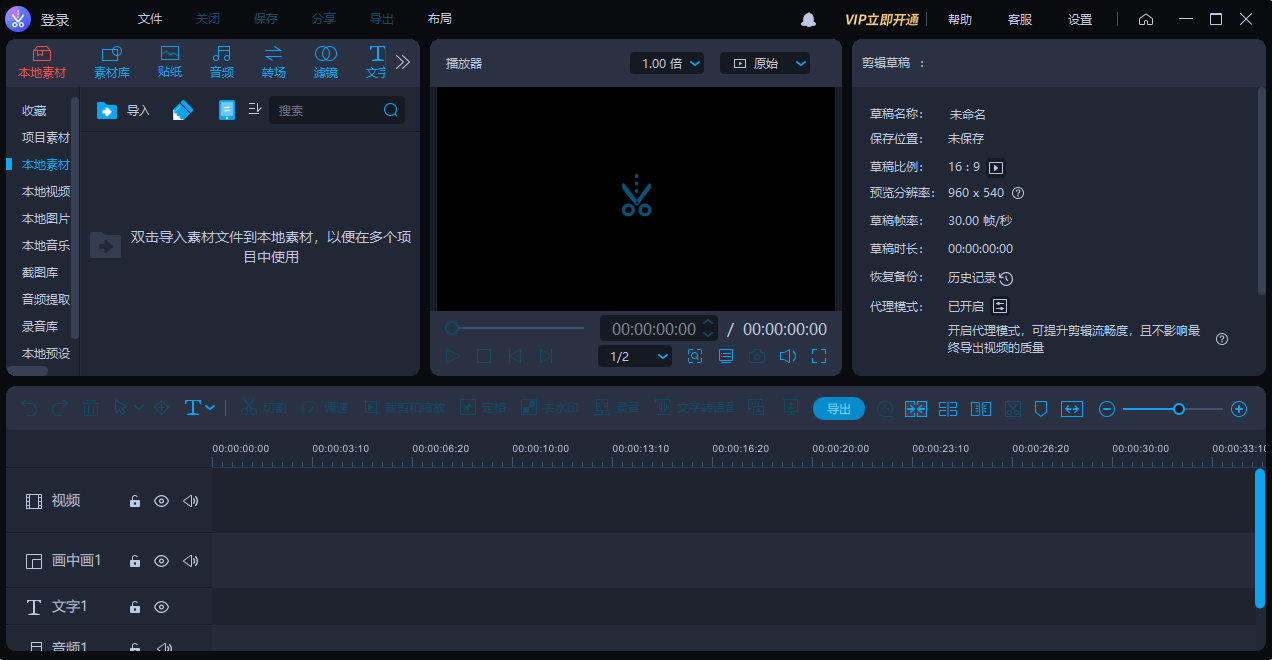The width and height of the screenshot is (1272, 660).
Task: Click the notification bell icon
Action: 809,20
